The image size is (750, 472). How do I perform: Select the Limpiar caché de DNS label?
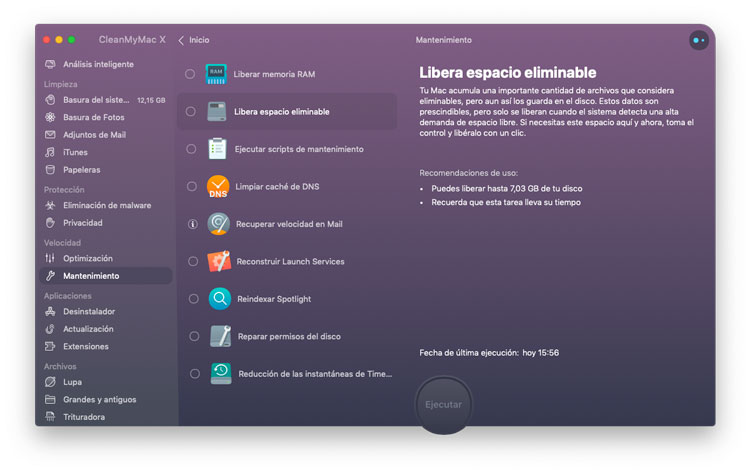tap(277, 187)
